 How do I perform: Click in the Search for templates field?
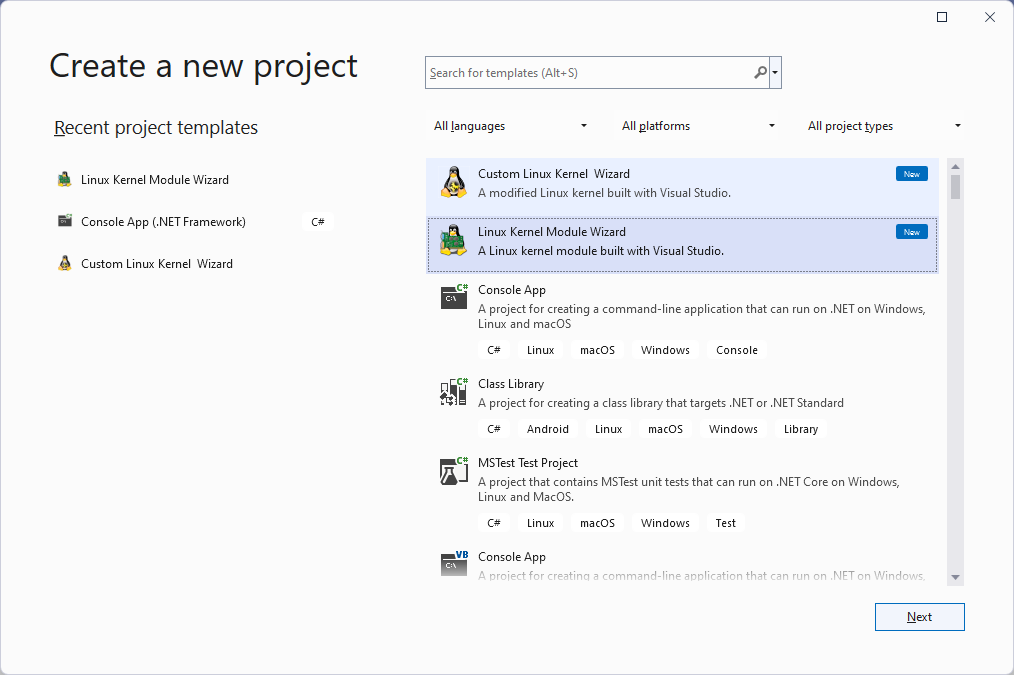[588, 73]
